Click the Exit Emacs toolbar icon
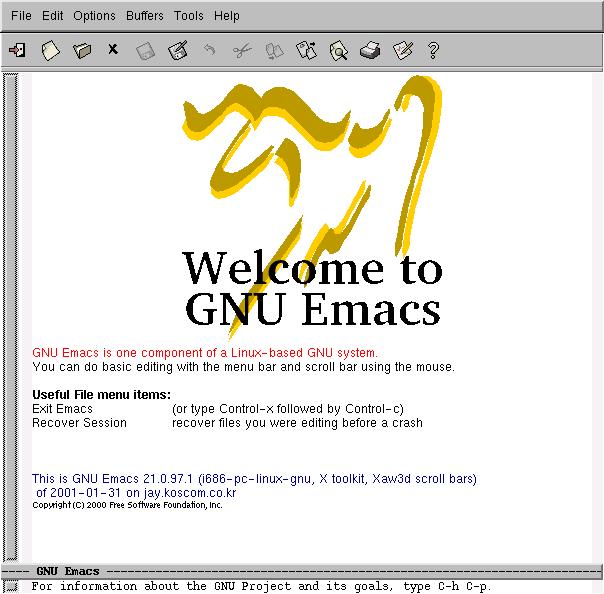 [17, 50]
